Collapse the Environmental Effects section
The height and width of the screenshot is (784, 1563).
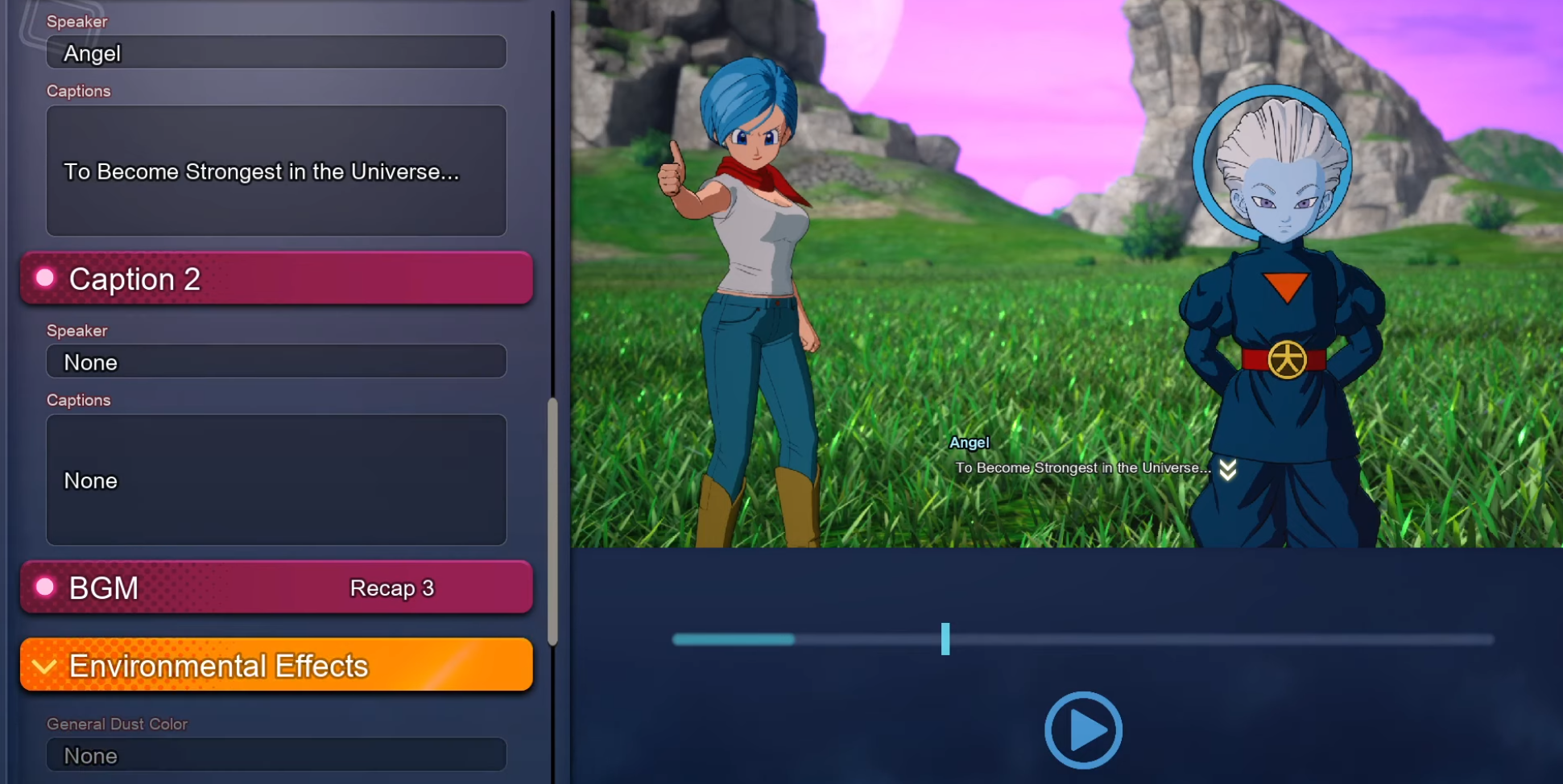pos(276,665)
